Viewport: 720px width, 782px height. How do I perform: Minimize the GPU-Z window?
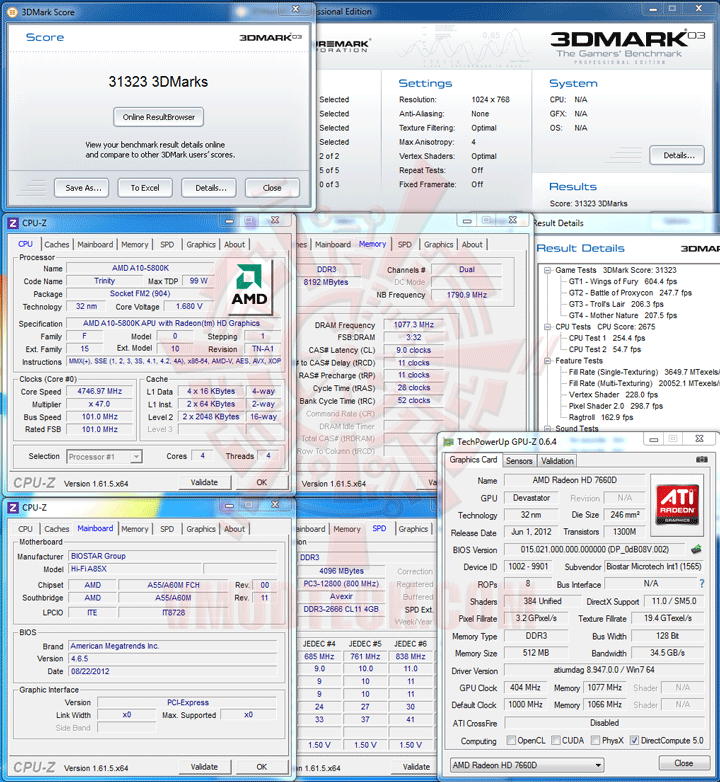654,439
